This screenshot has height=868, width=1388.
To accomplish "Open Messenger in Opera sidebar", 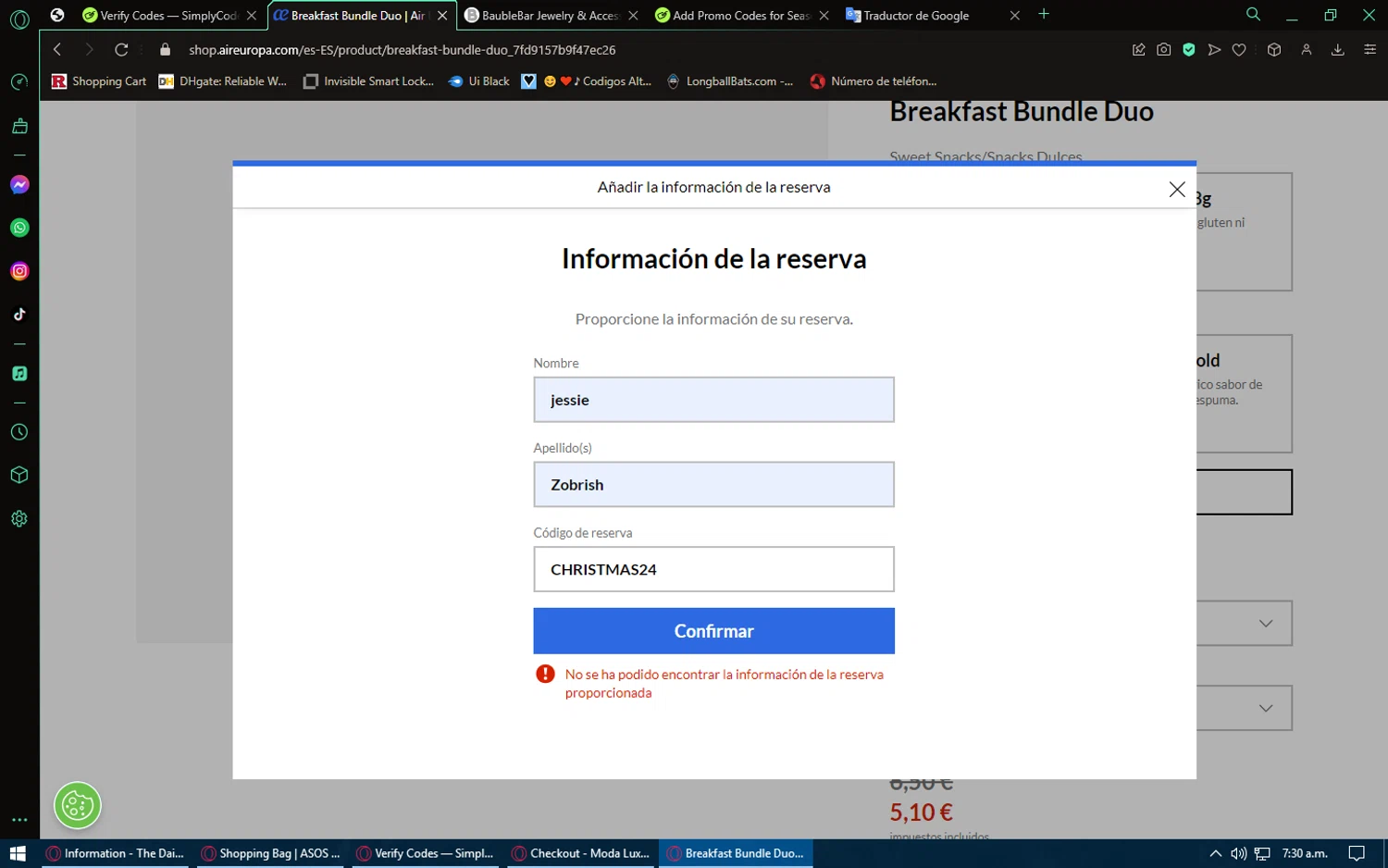I will (x=19, y=185).
